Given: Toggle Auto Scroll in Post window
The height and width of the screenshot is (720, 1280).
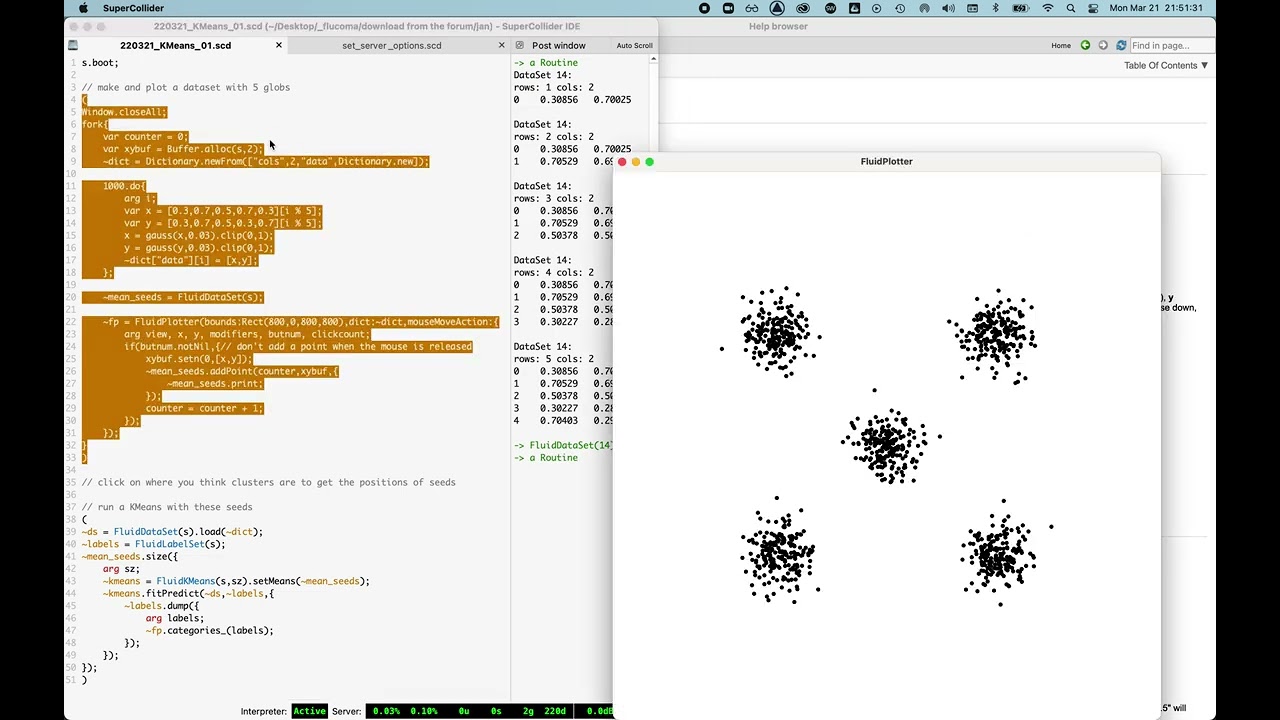Looking at the screenshot, I should [634, 45].
